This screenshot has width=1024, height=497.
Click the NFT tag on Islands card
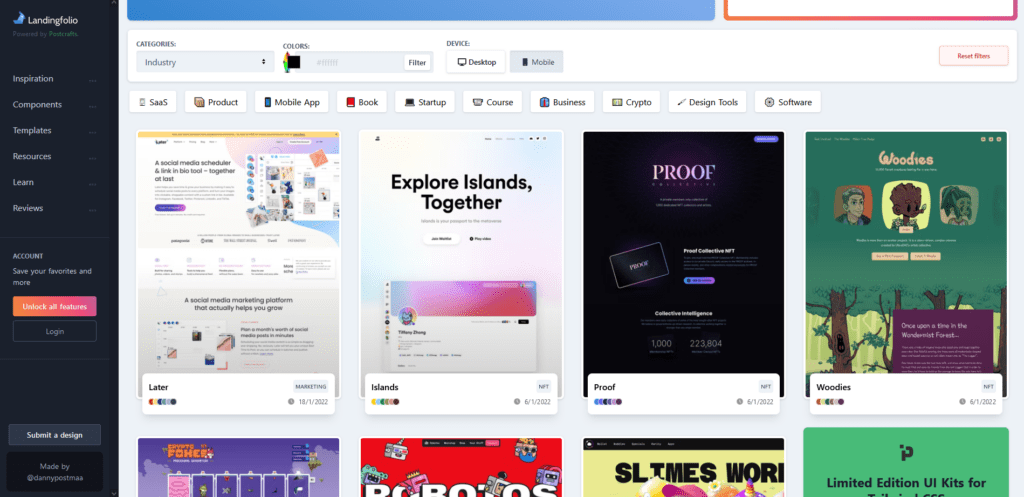click(543, 387)
